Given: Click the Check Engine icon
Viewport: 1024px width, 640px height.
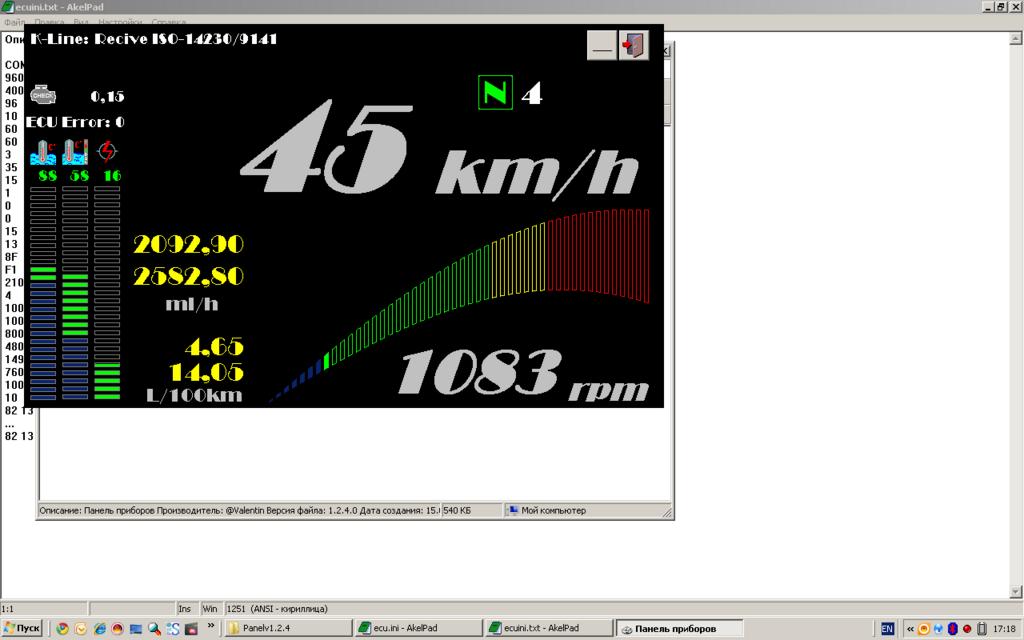Looking at the screenshot, I should pyautogui.click(x=44, y=95).
